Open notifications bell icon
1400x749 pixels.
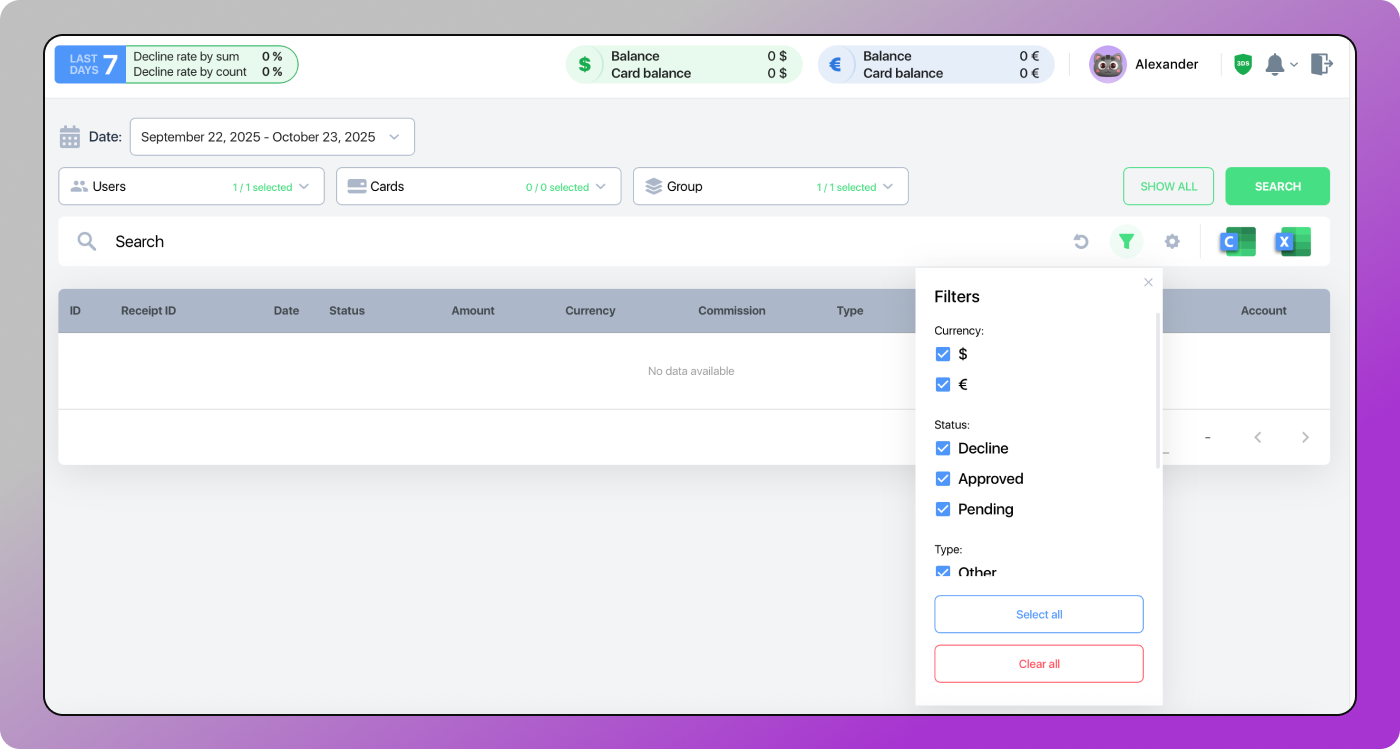click(1274, 64)
